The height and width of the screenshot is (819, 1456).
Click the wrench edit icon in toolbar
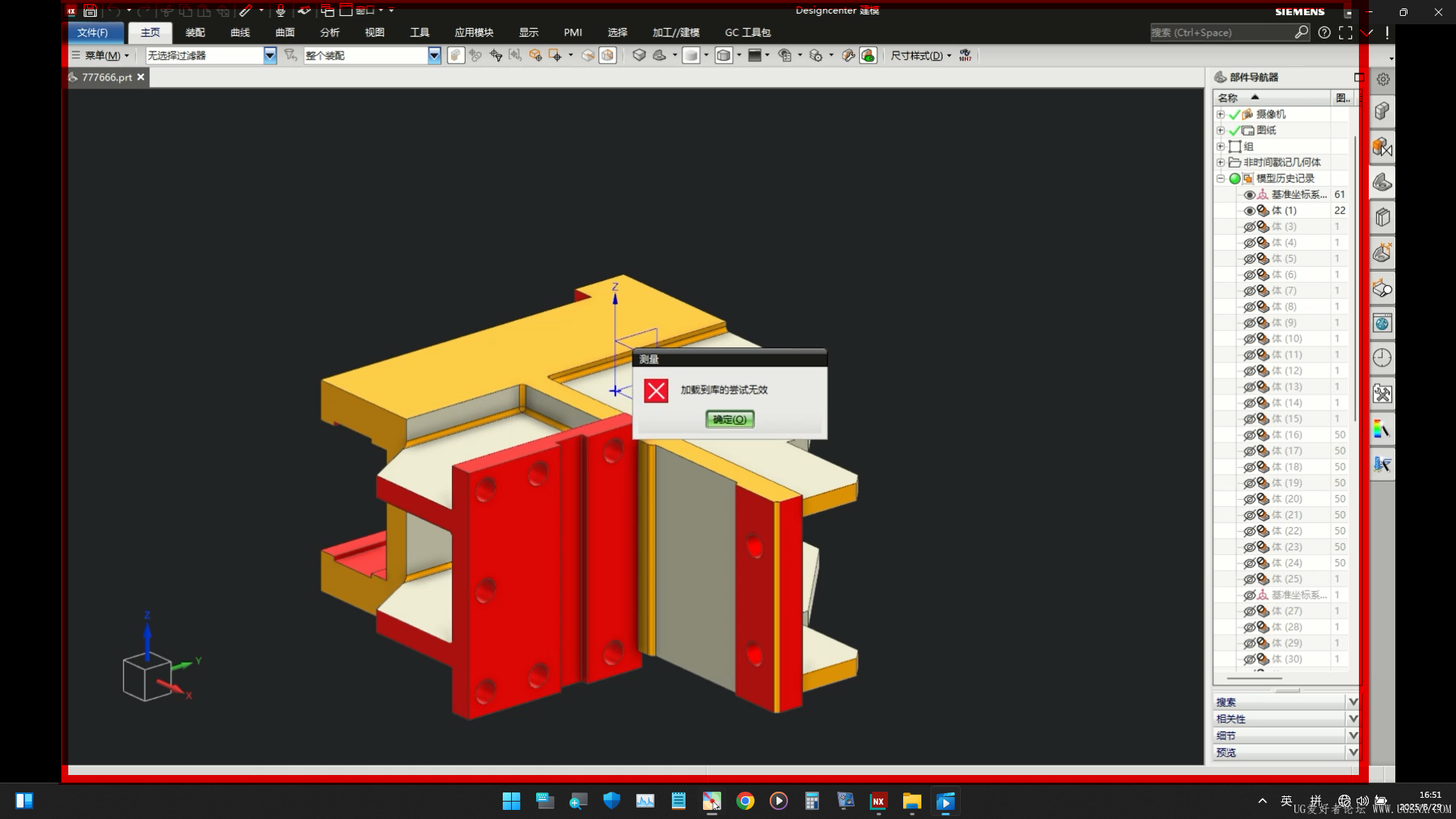pyautogui.click(x=848, y=55)
